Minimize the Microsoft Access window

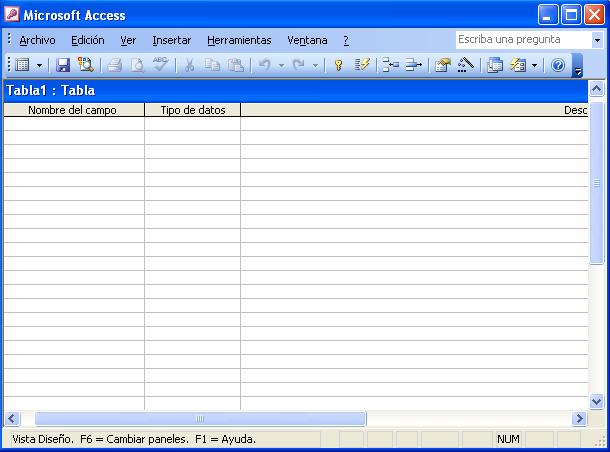click(548, 15)
